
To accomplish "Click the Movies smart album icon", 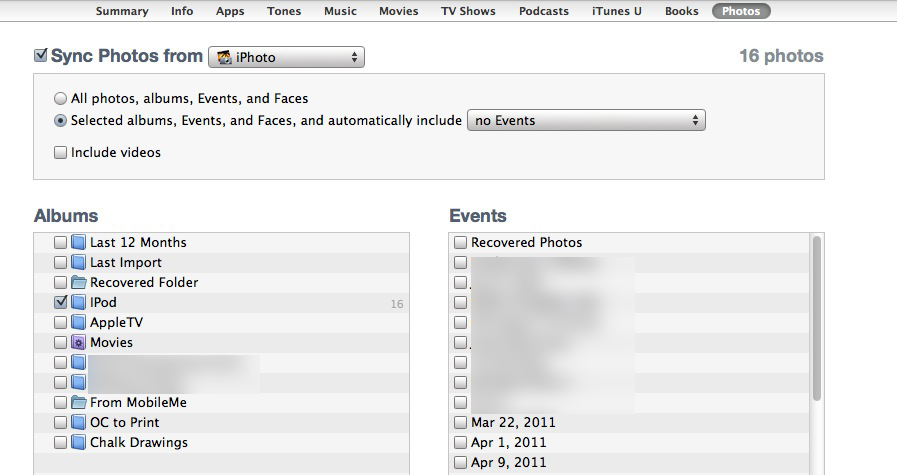I will pyautogui.click(x=78, y=342).
